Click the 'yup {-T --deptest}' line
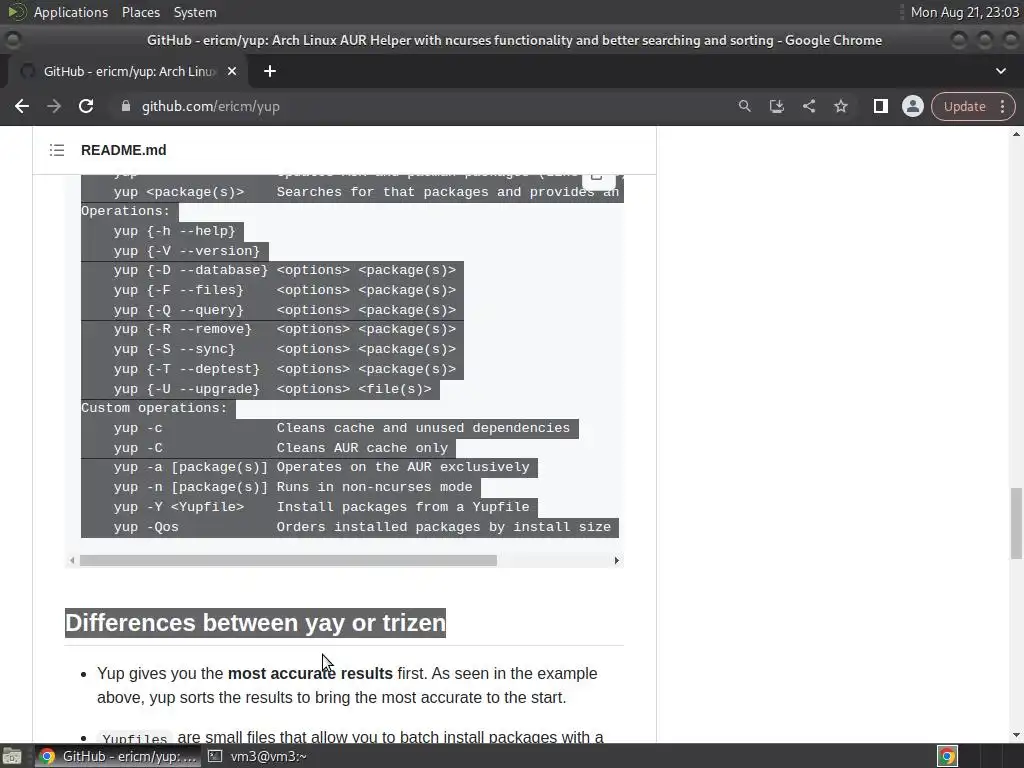 tap(285, 369)
